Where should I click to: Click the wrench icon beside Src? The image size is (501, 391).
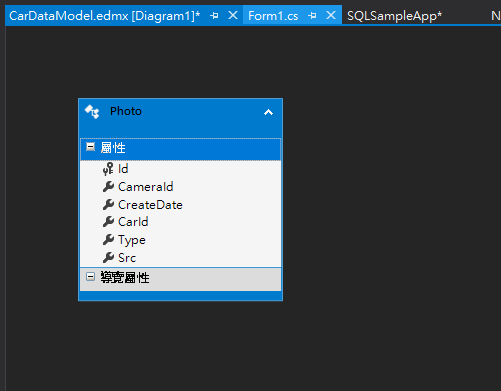click(x=108, y=258)
